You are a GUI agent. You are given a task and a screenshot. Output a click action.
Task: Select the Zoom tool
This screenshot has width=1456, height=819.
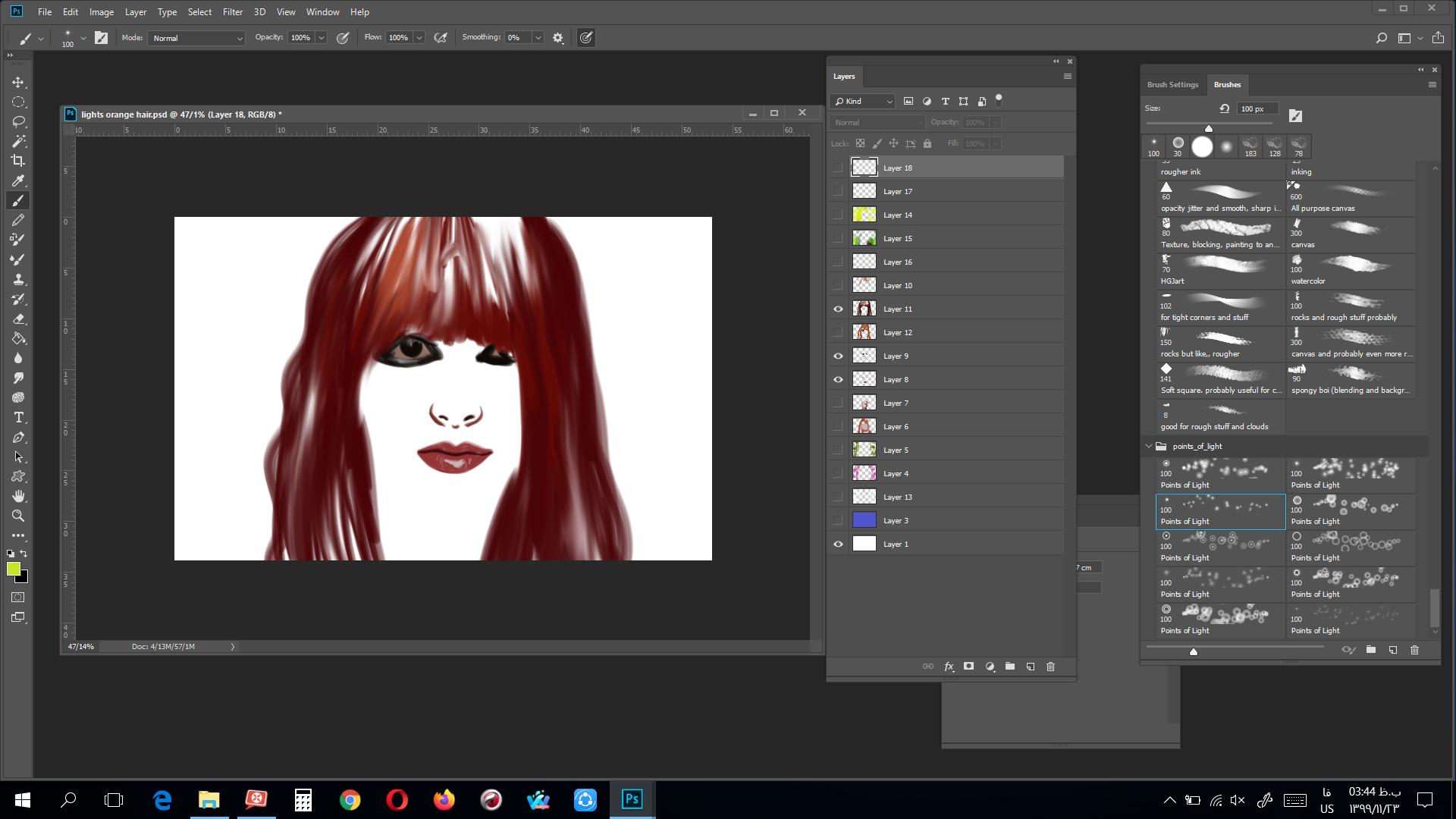coord(18,516)
